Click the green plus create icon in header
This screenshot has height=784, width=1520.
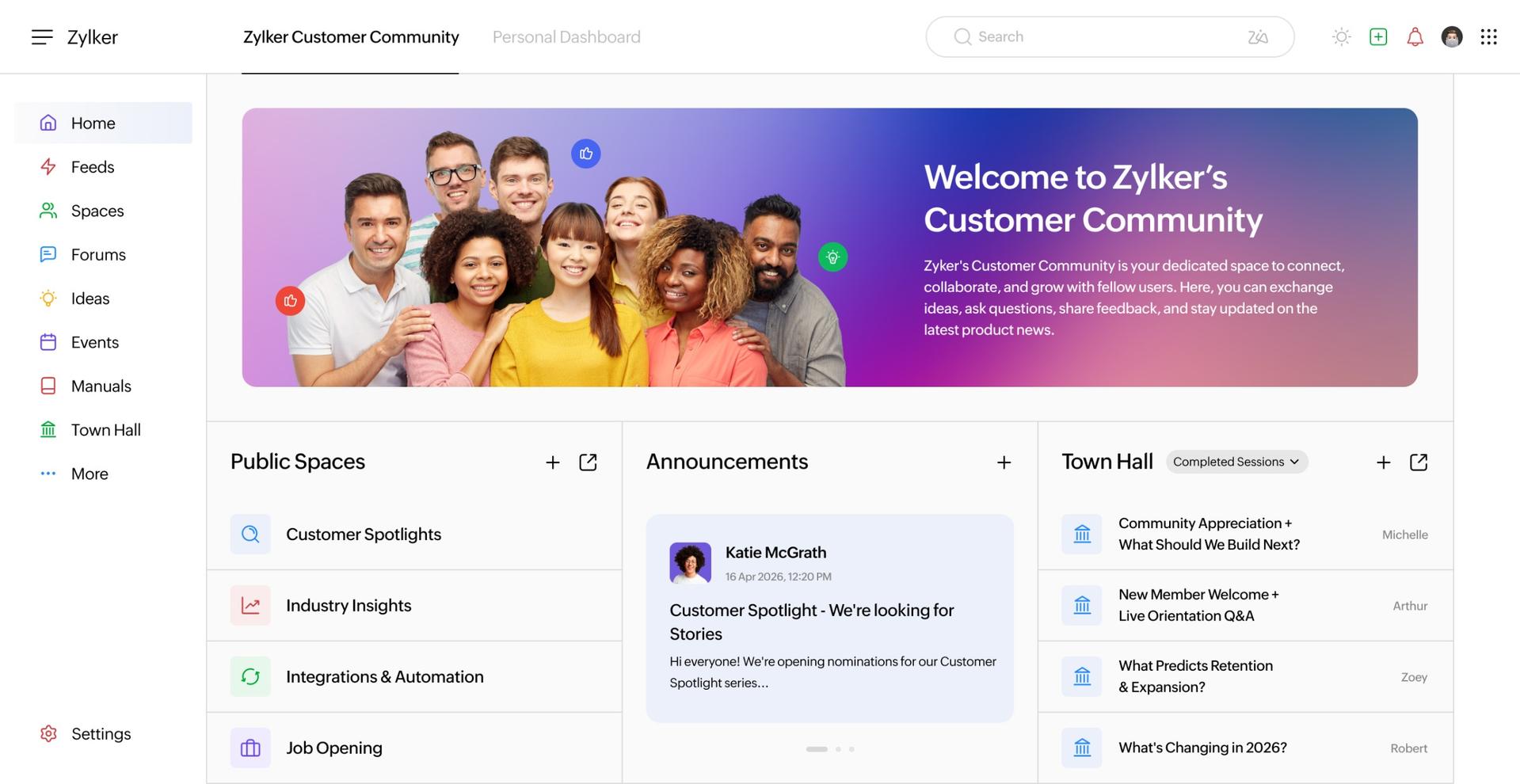(1378, 36)
